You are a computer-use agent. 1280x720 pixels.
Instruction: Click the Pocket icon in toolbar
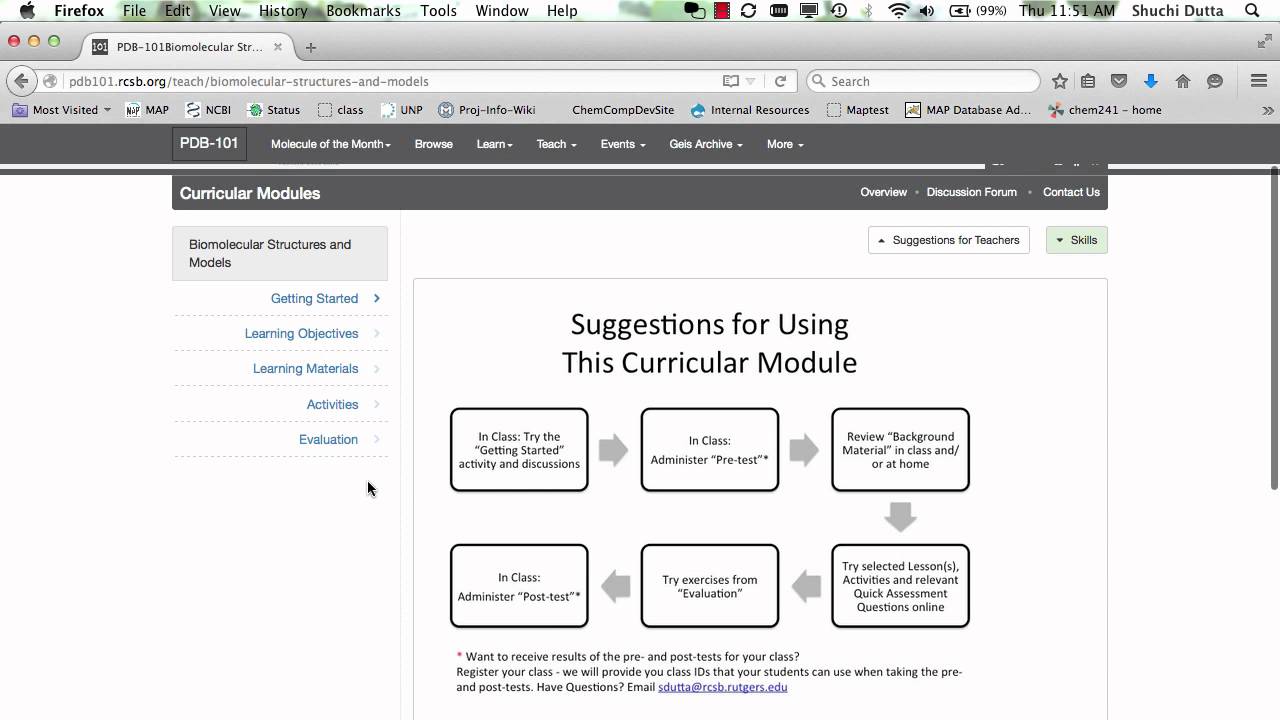pos(1119,81)
